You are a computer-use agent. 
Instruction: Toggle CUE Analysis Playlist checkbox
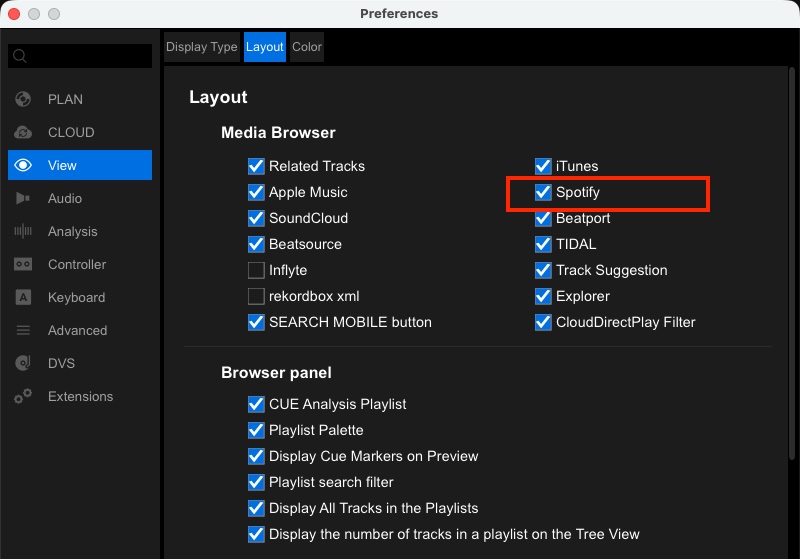point(256,404)
